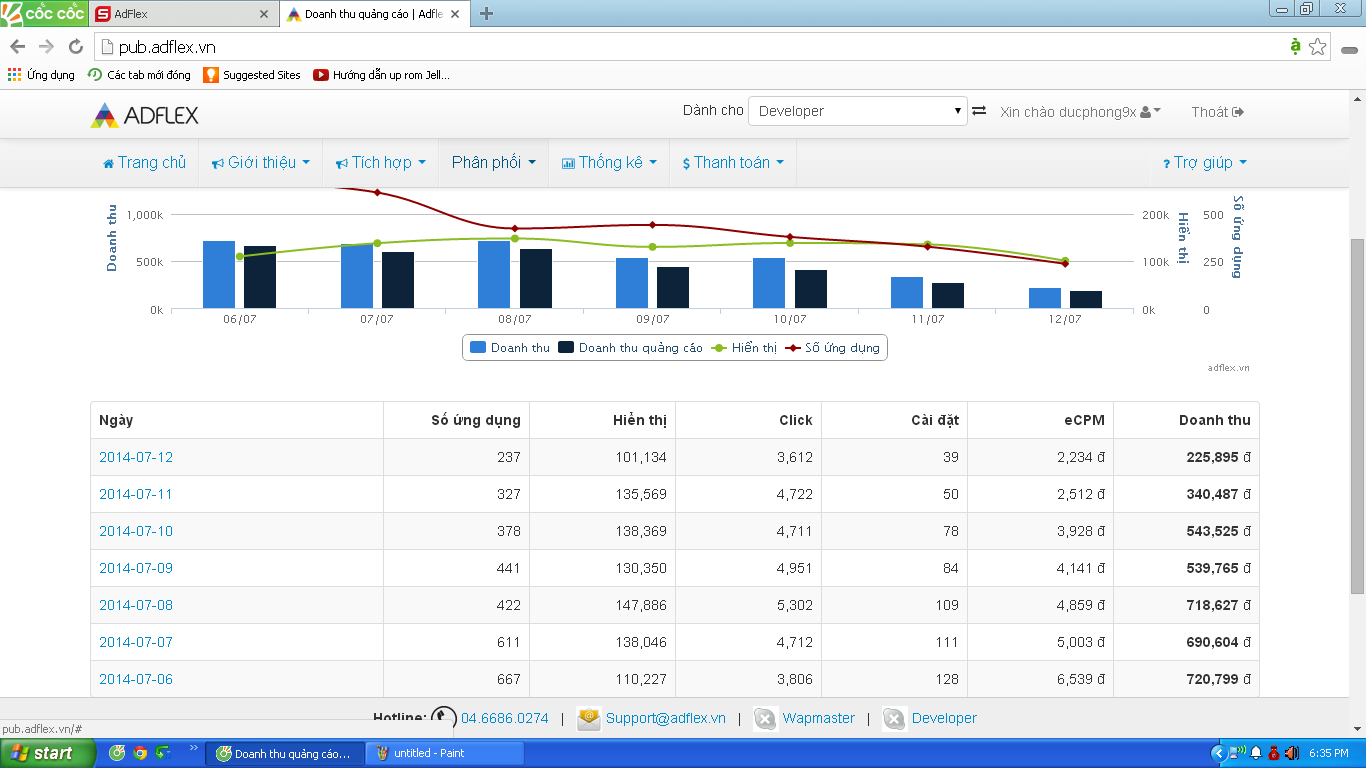Click Thoát to log out
The width and height of the screenshot is (1366, 768).
click(x=1217, y=112)
